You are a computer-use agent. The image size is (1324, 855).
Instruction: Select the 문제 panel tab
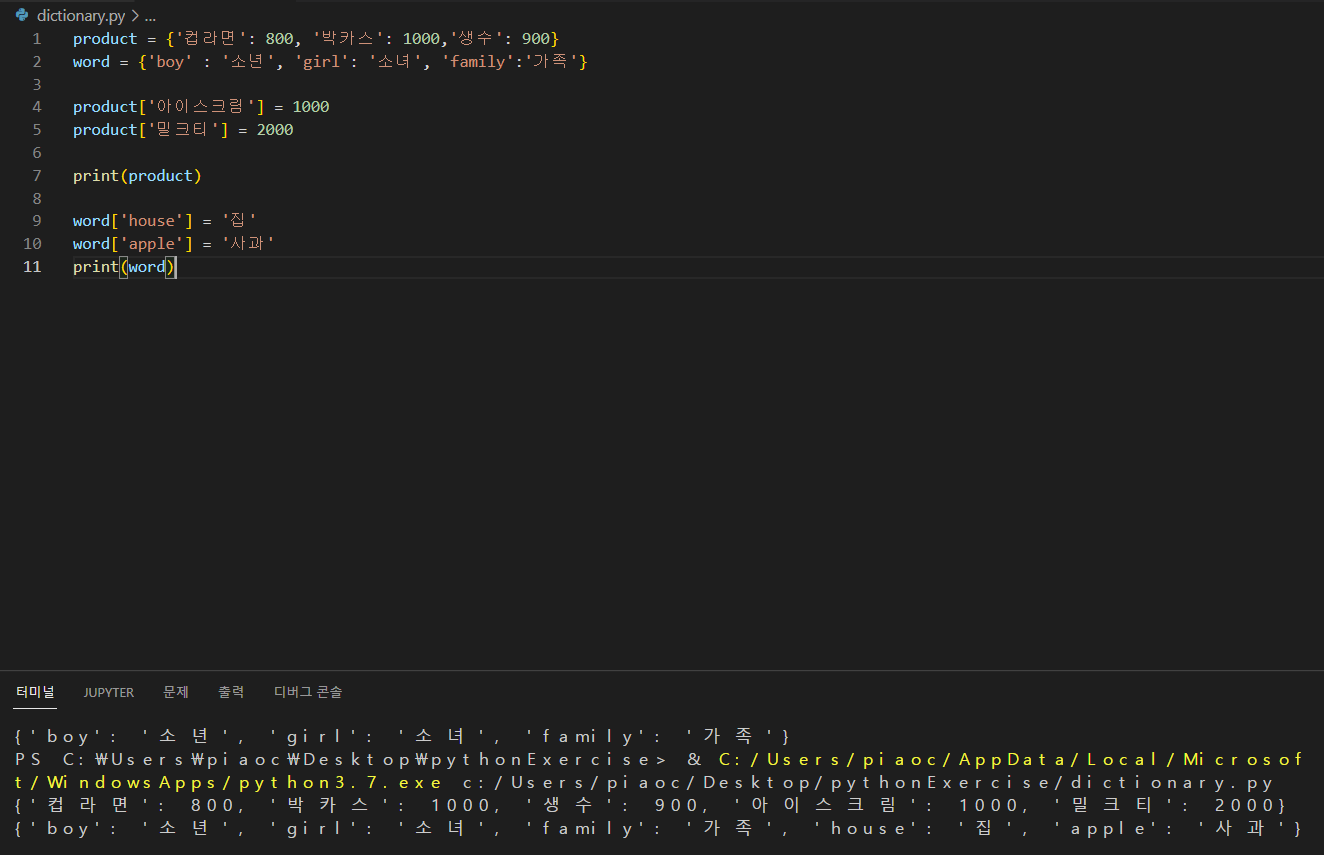coord(176,692)
